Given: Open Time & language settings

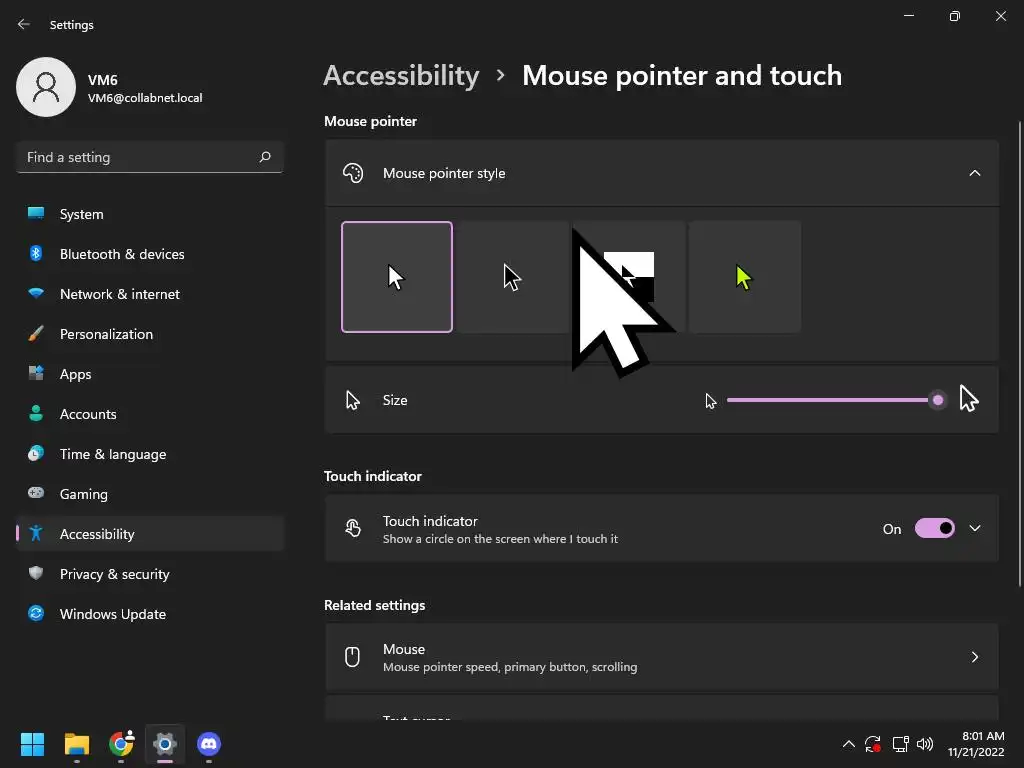Looking at the screenshot, I should click(150, 454).
